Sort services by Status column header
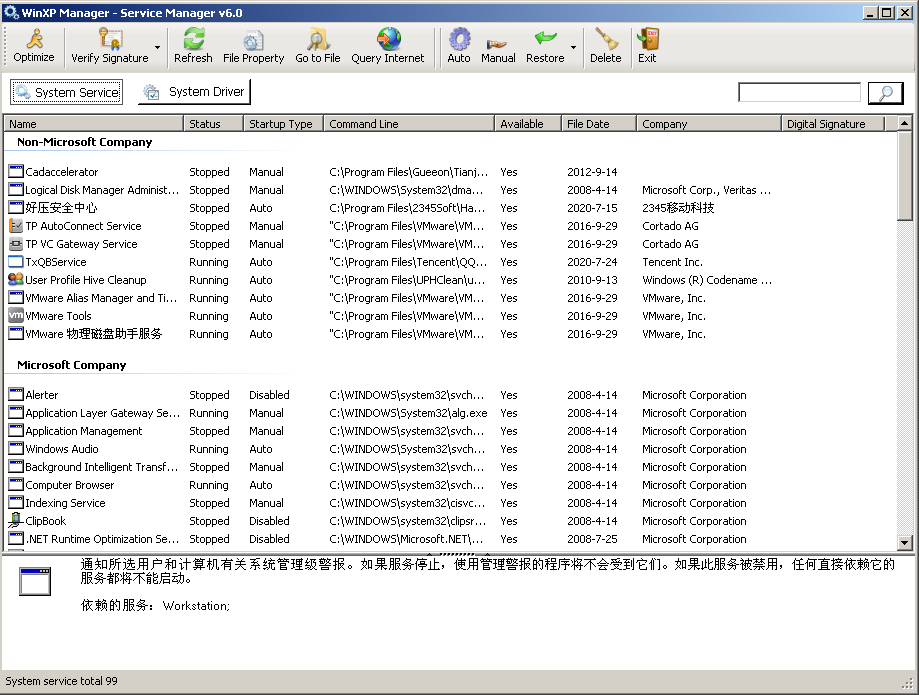The width and height of the screenshot is (919, 695). tap(213, 124)
